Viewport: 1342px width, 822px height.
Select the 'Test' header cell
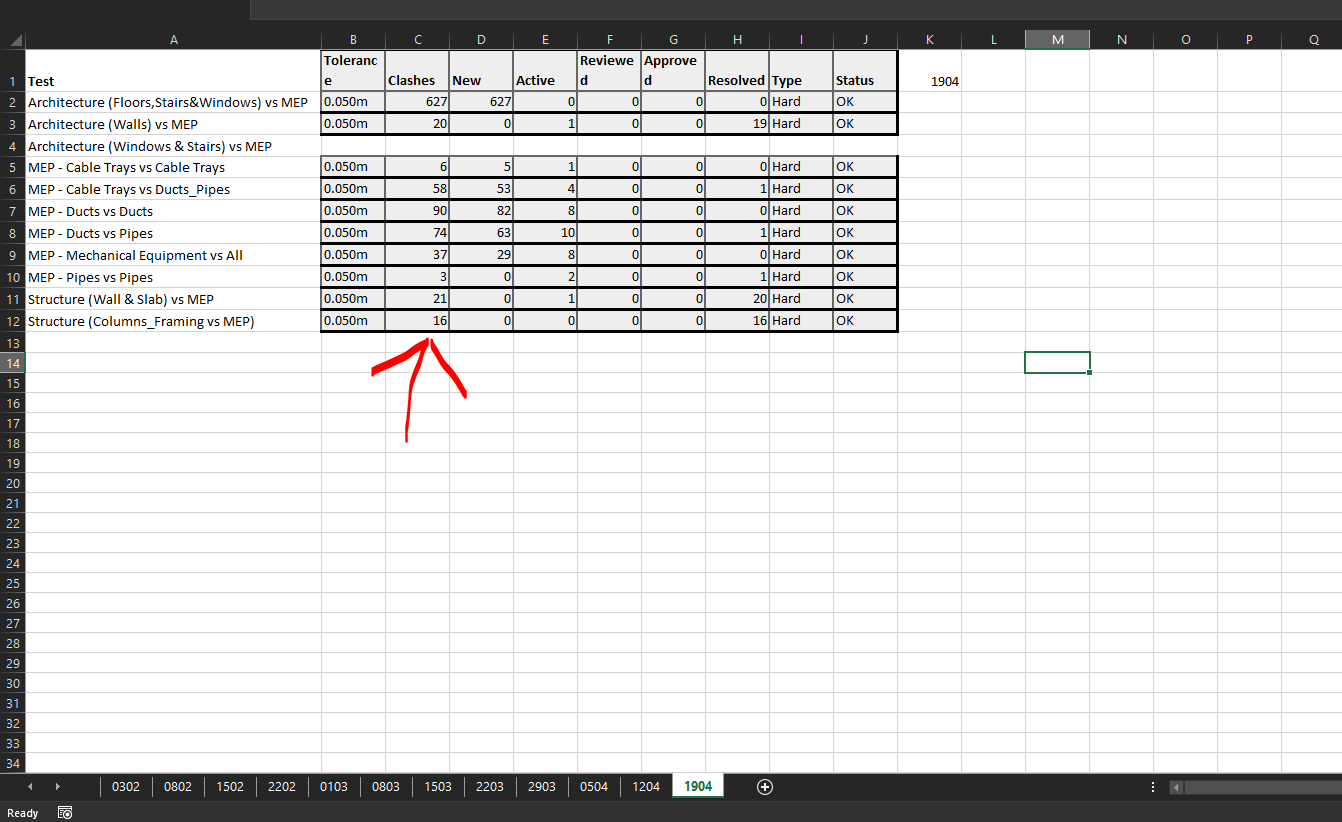point(174,71)
